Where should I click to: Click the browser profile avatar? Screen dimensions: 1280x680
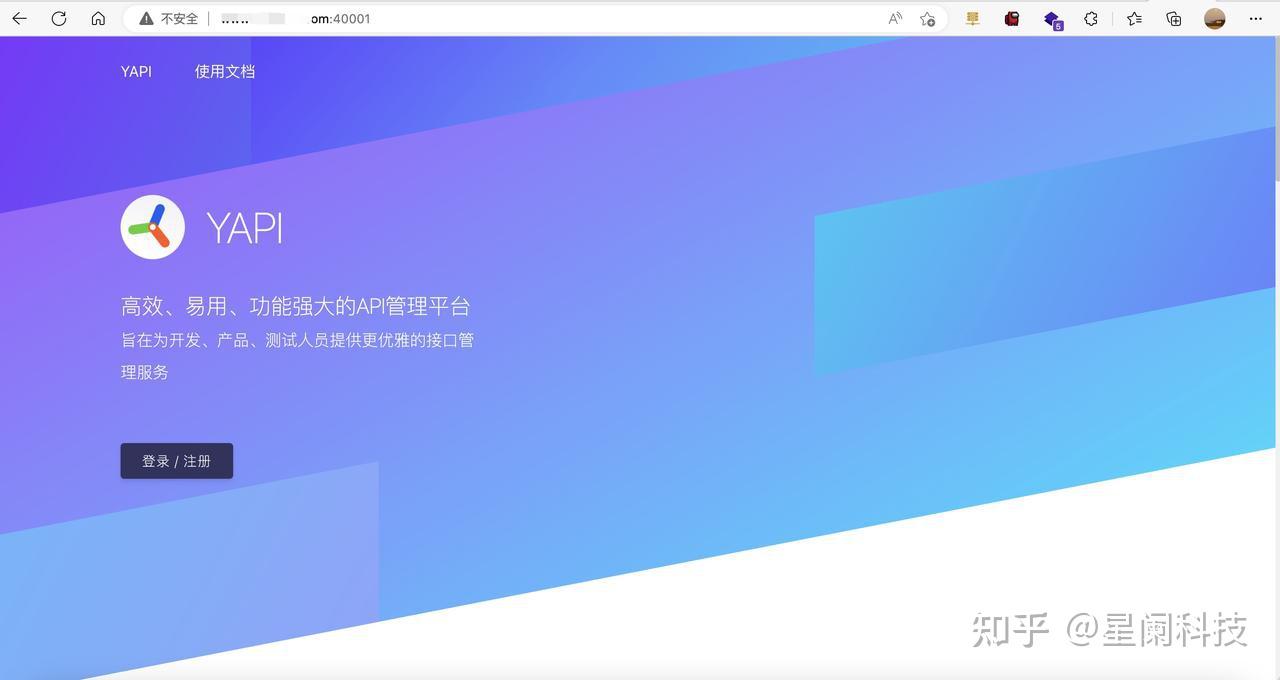1213,18
